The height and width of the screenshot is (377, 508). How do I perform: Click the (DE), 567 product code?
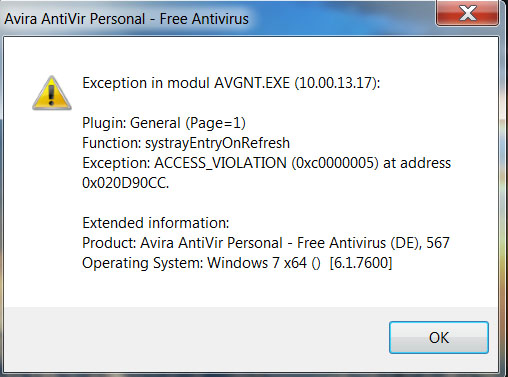point(420,243)
